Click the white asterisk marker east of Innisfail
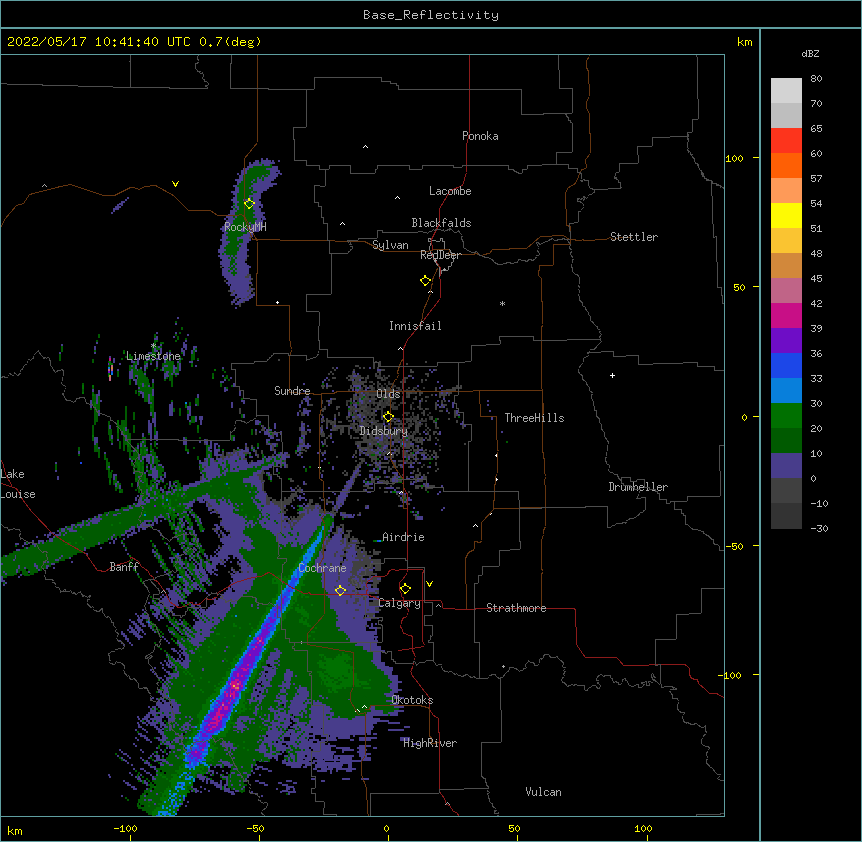This screenshot has height=842, width=862. click(x=502, y=304)
